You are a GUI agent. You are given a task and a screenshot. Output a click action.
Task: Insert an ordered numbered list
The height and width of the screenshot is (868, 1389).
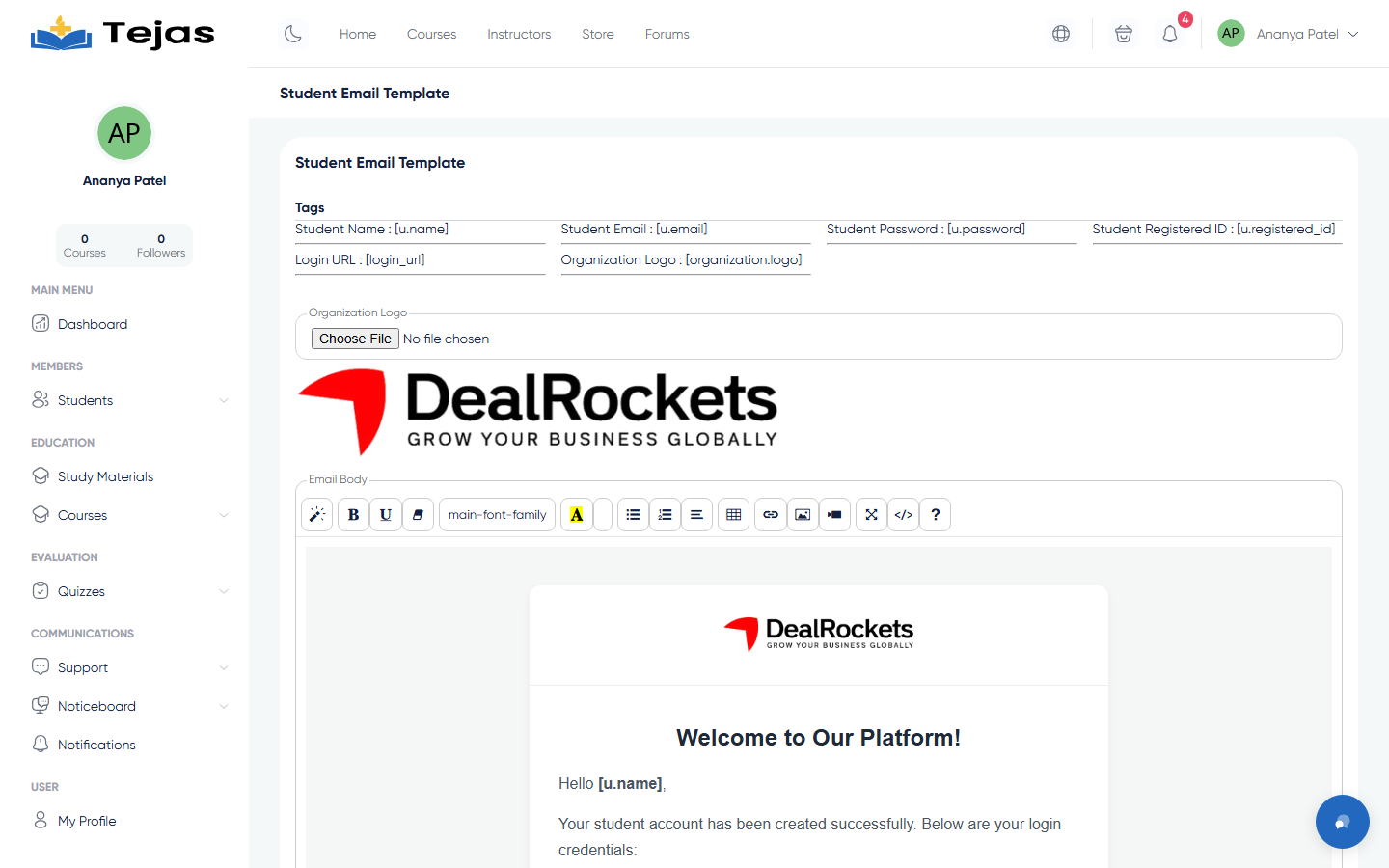665,515
